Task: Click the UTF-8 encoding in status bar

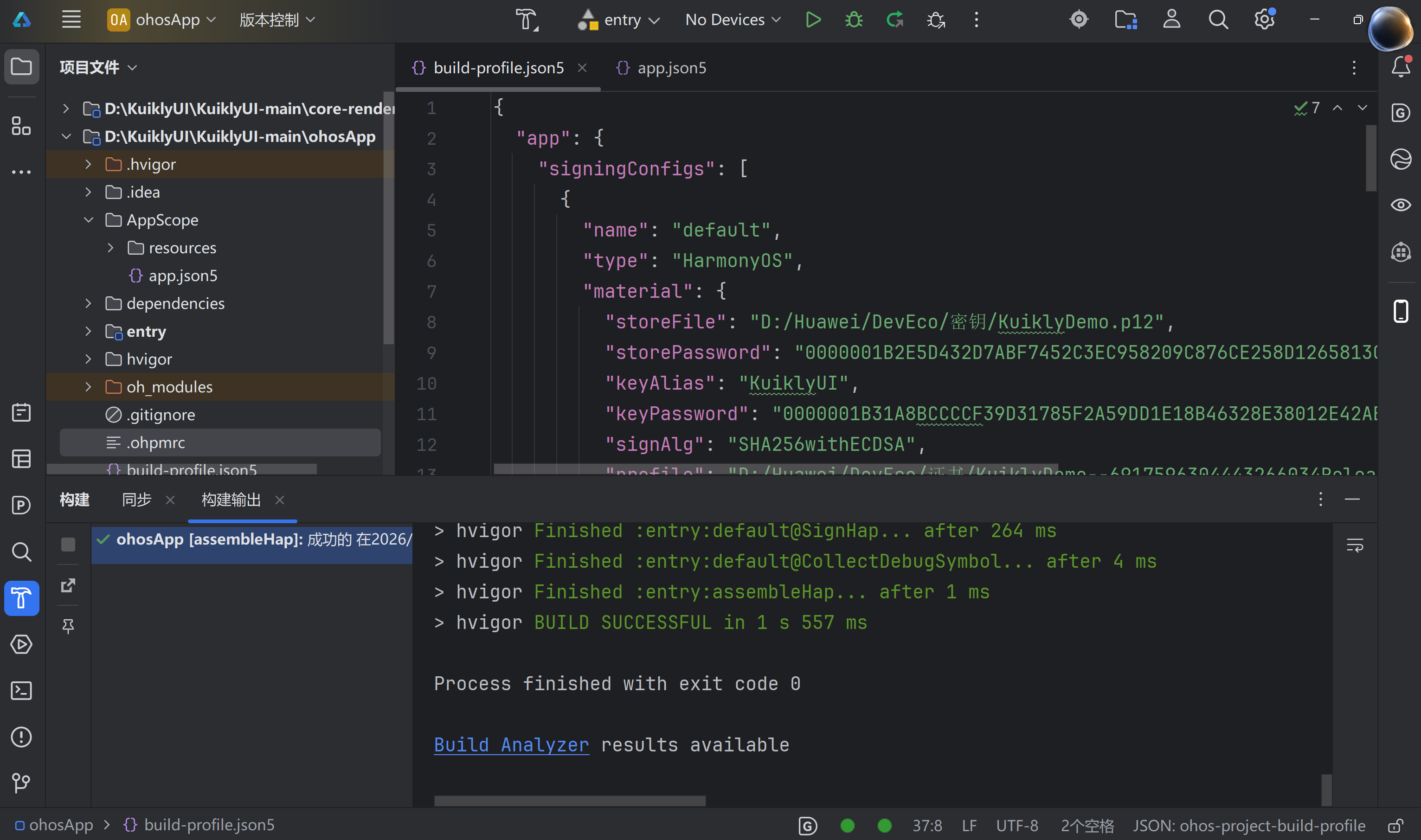Action: [1017, 826]
